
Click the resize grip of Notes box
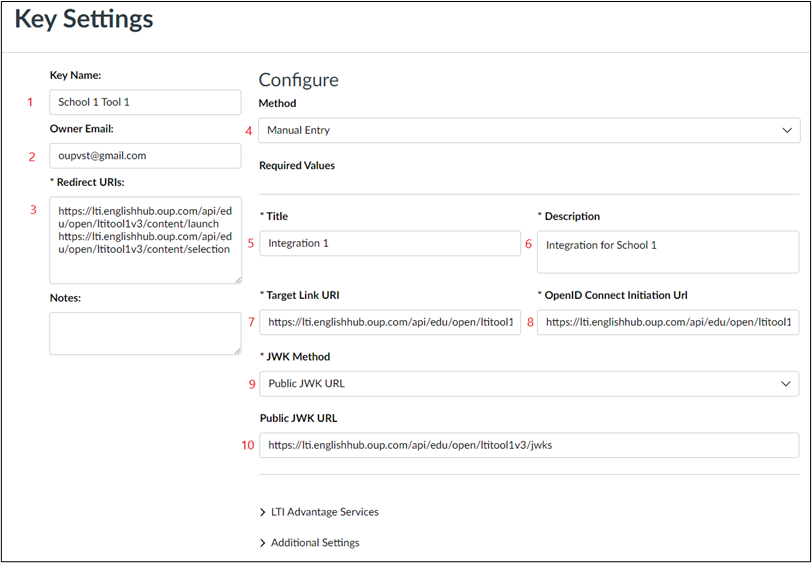[x=238, y=351]
